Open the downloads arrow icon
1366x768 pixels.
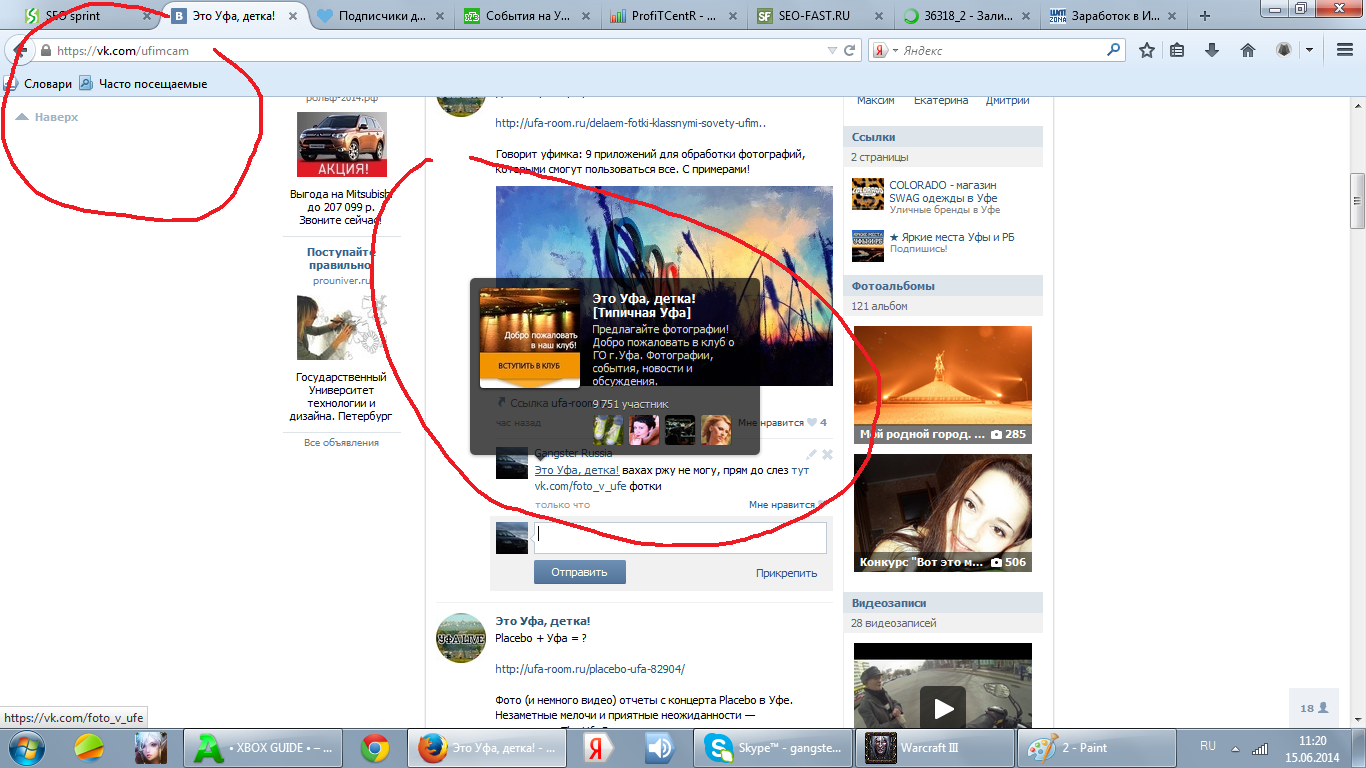pyautogui.click(x=1212, y=50)
